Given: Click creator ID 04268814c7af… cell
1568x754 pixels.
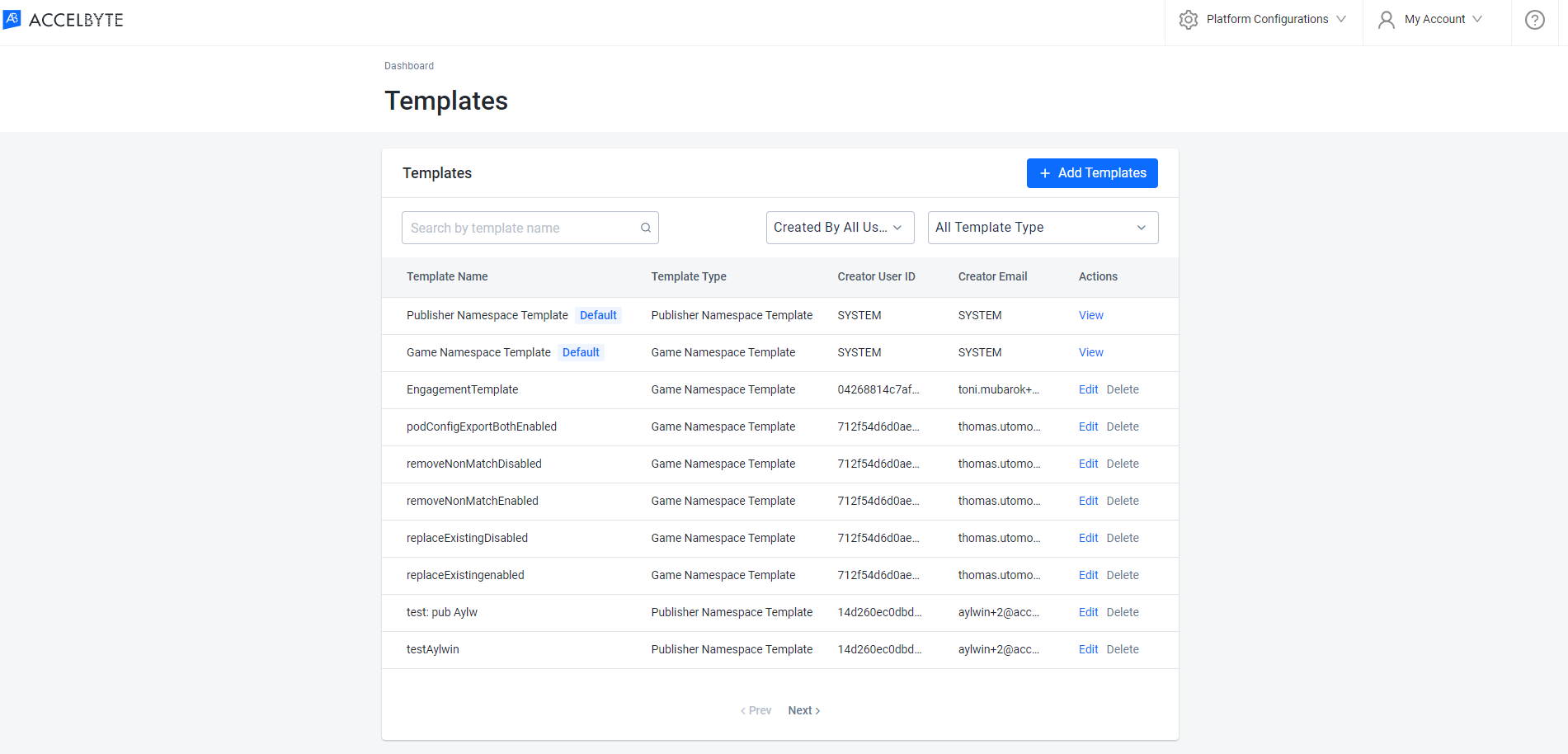Looking at the screenshot, I should coord(878,389).
